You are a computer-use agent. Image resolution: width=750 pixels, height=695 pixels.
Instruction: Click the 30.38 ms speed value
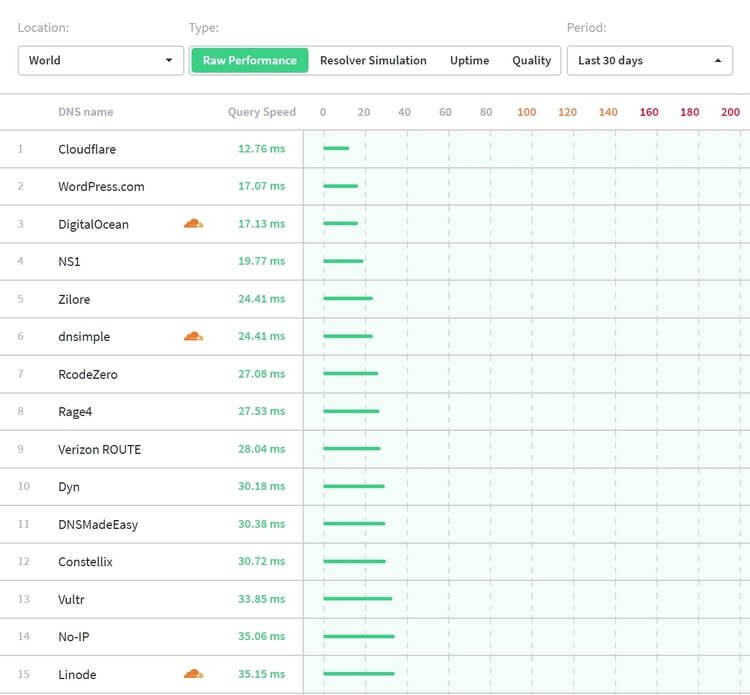point(262,524)
